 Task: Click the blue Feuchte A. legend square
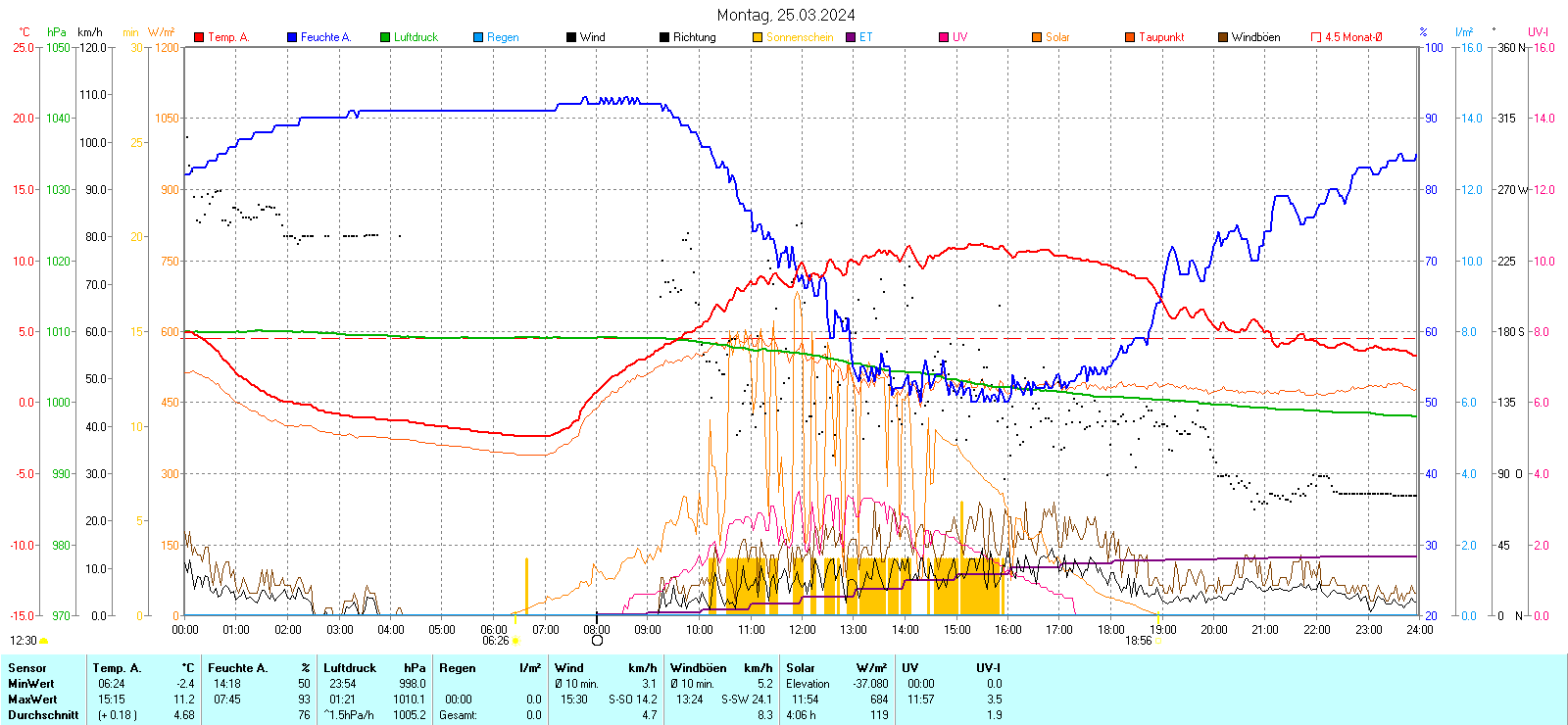tap(292, 37)
